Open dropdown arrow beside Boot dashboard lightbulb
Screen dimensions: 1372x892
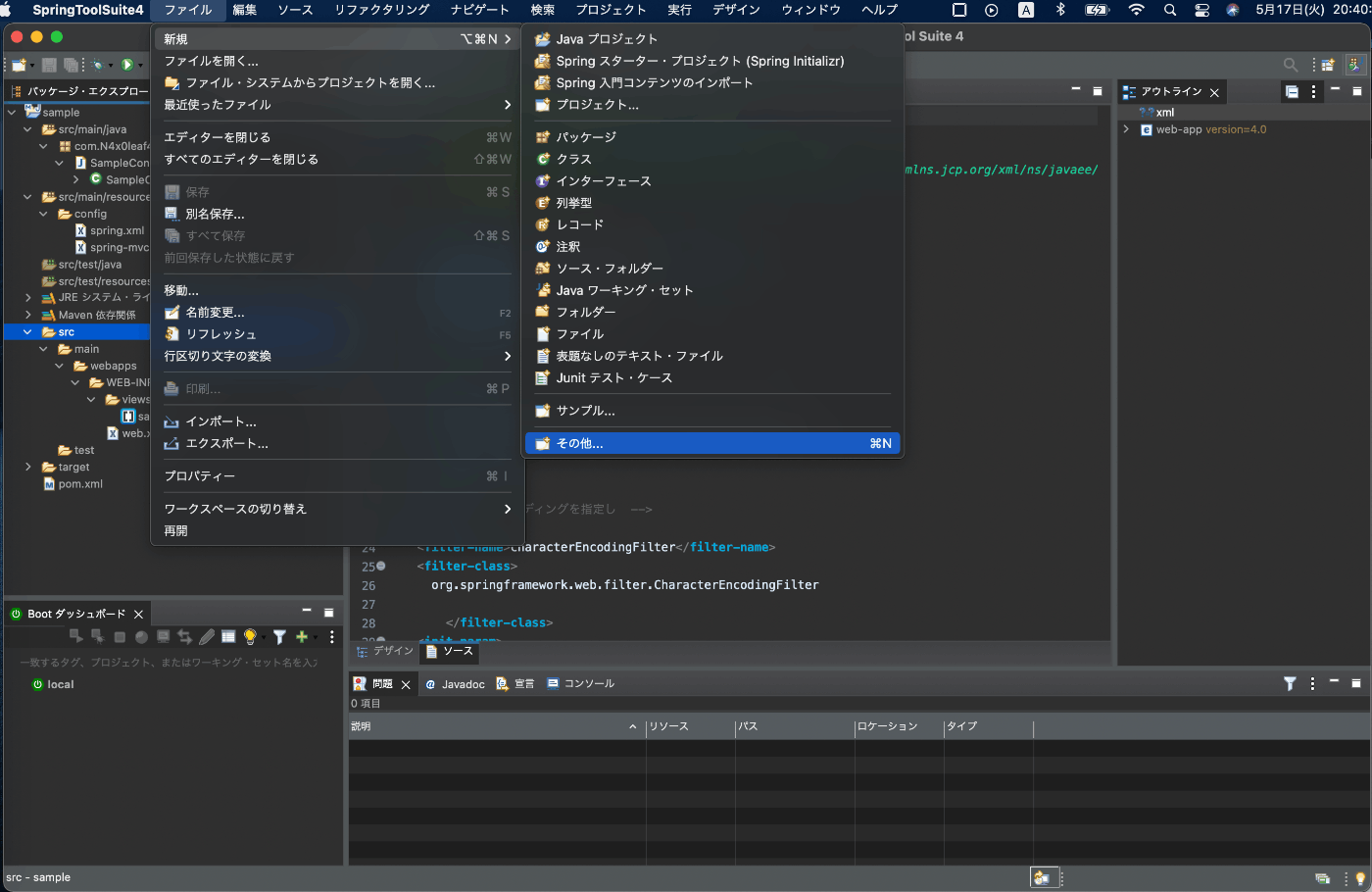click(x=262, y=637)
